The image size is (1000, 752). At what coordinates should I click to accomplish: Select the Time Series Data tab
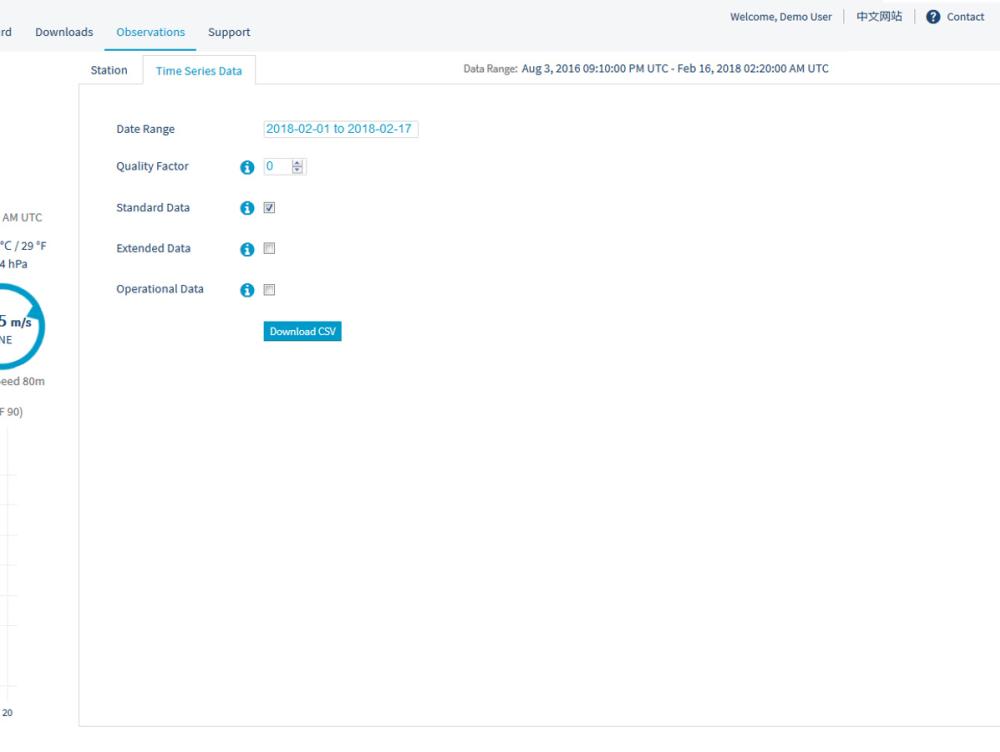pyautogui.click(x=199, y=71)
